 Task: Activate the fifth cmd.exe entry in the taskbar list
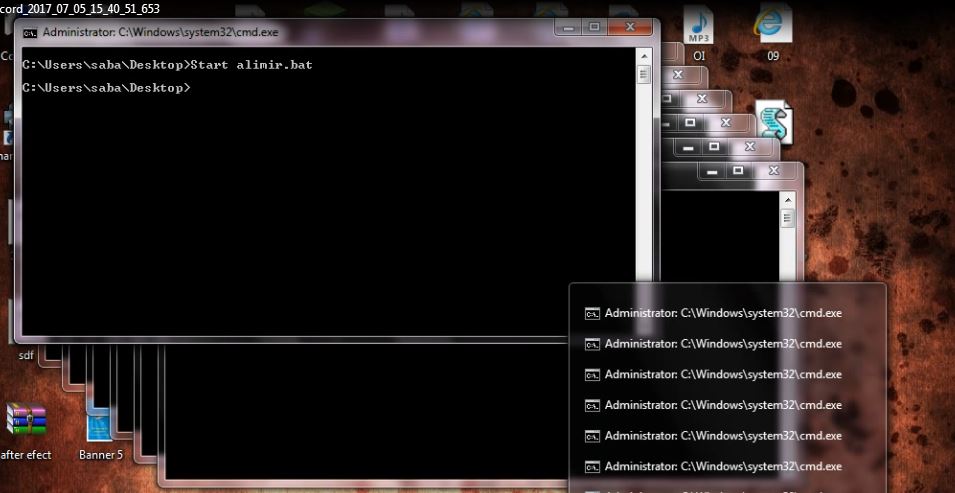point(723,437)
